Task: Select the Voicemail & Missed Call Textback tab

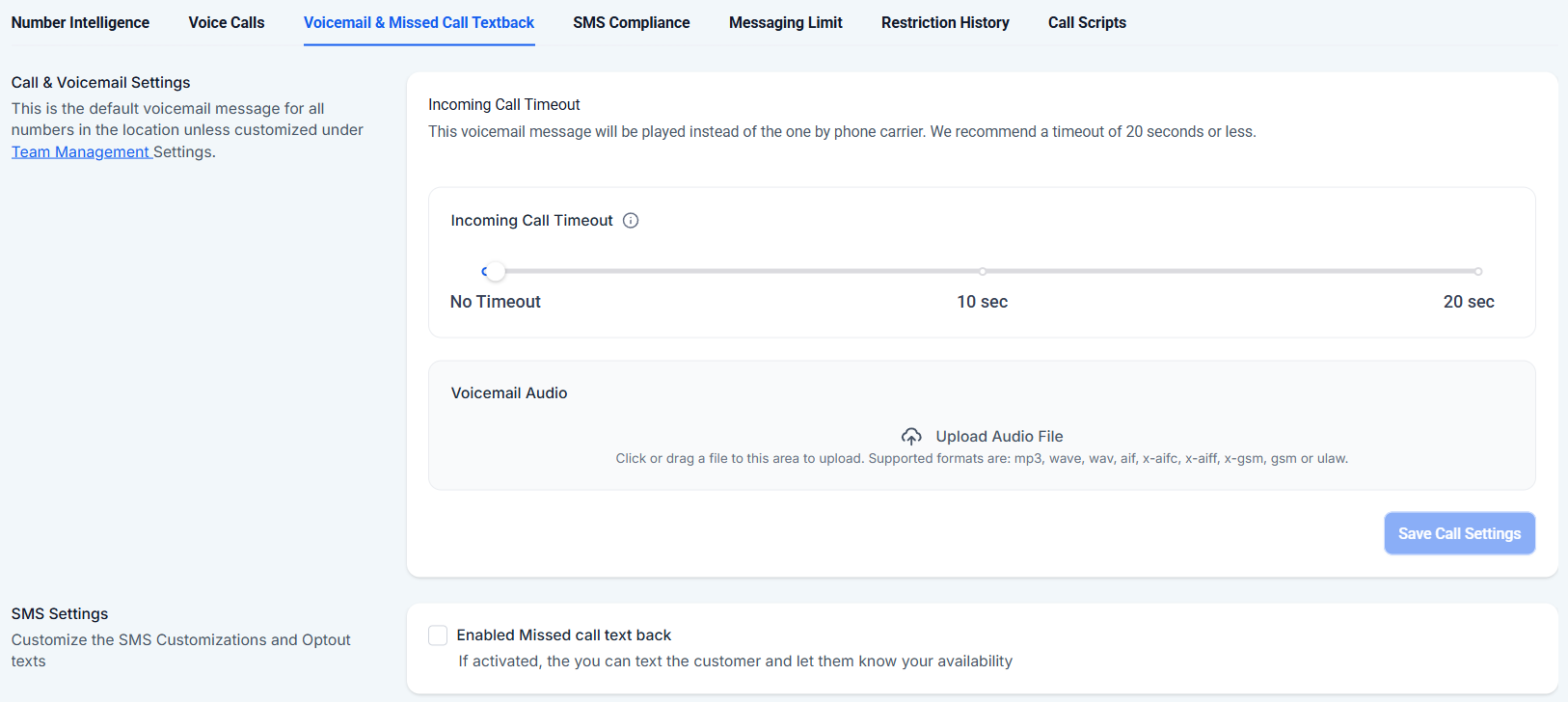Action: point(419,22)
